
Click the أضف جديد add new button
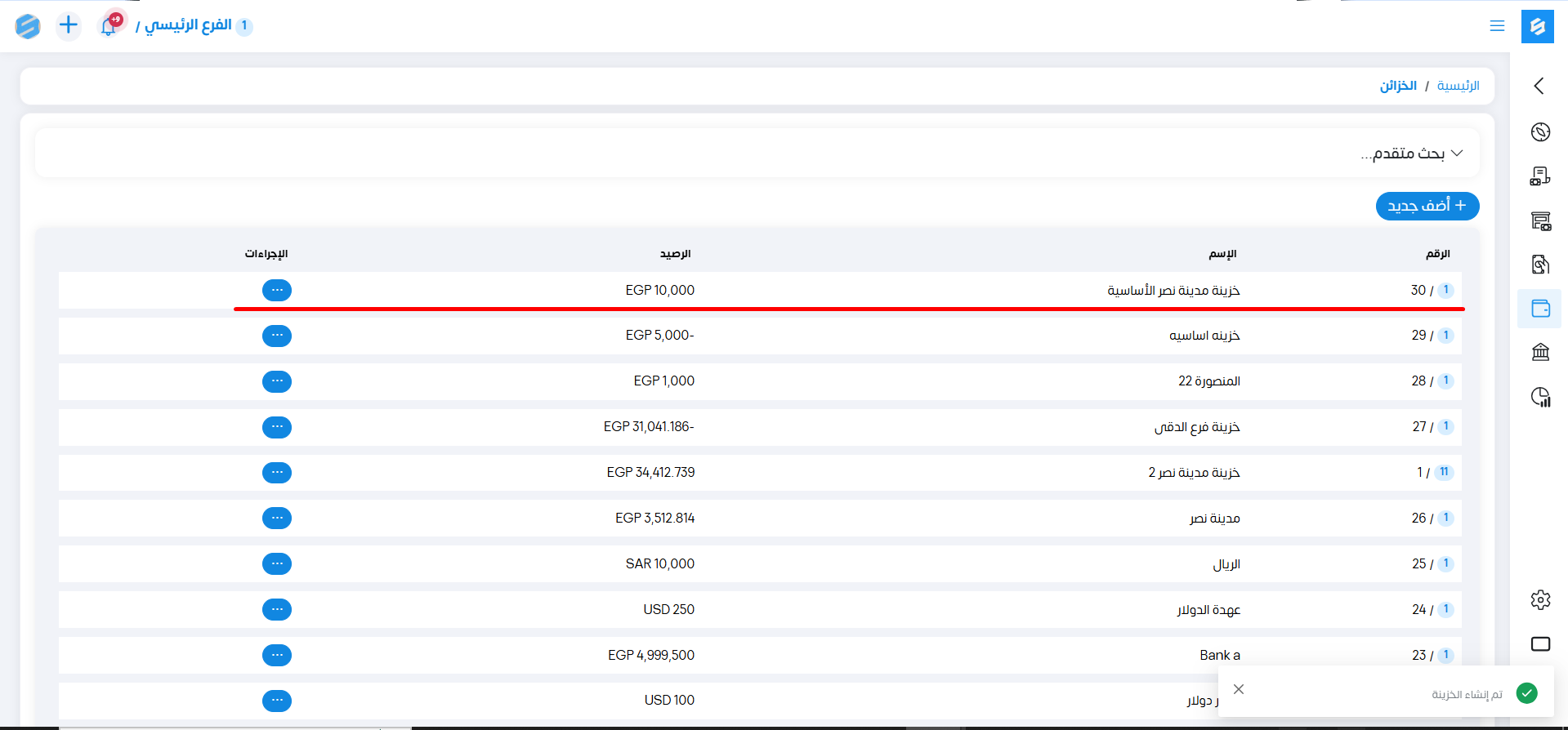coord(1427,206)
